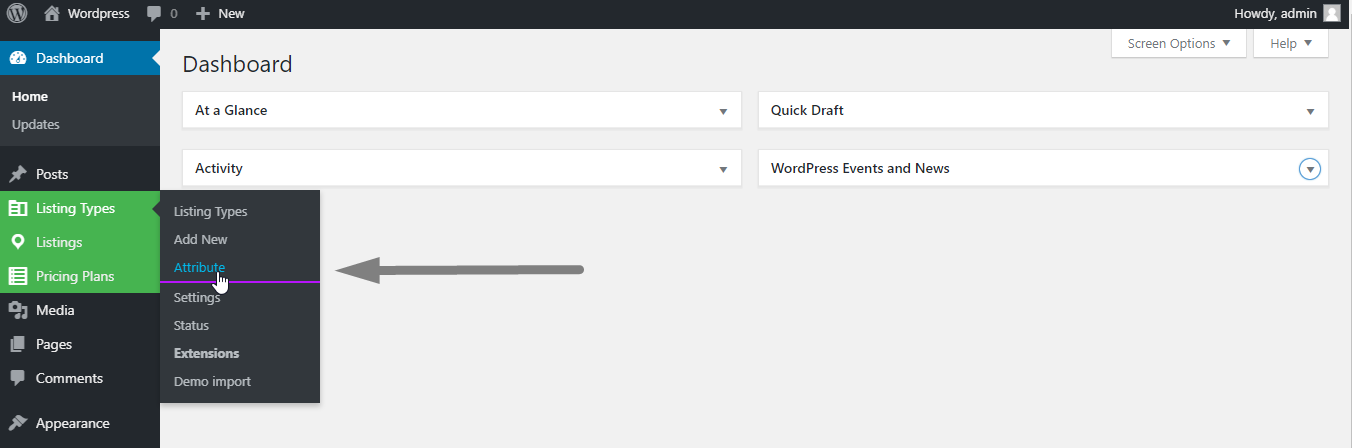Open the Help dropdown tab
Viewport: 1352px width, 448px height.
[1290, 44]
